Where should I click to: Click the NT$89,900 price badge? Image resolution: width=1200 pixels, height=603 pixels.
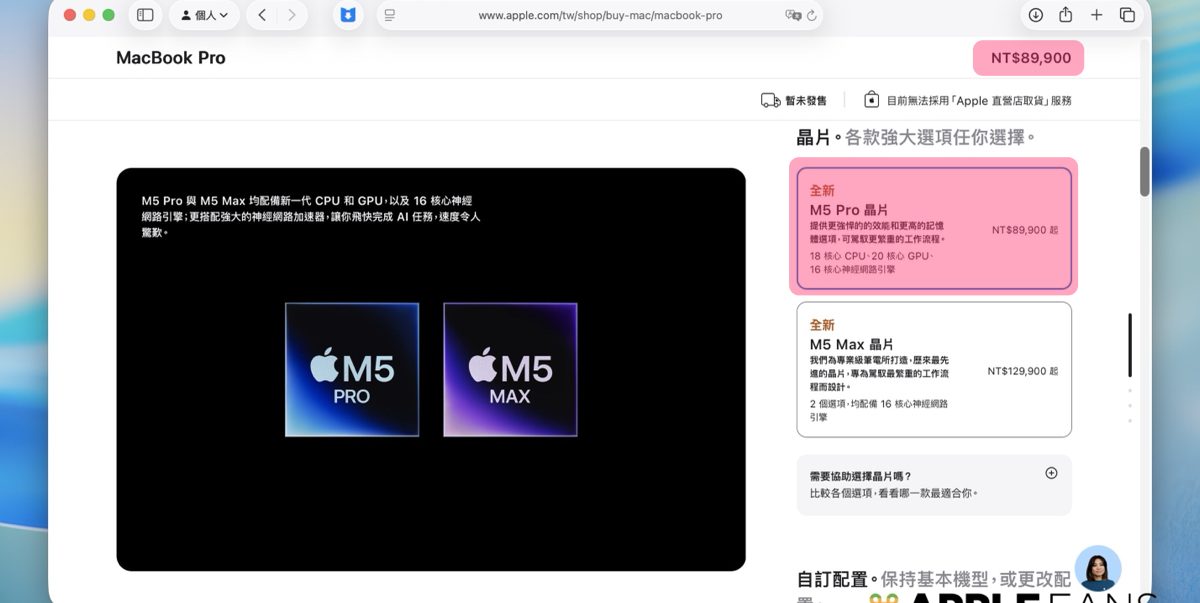1029,58
